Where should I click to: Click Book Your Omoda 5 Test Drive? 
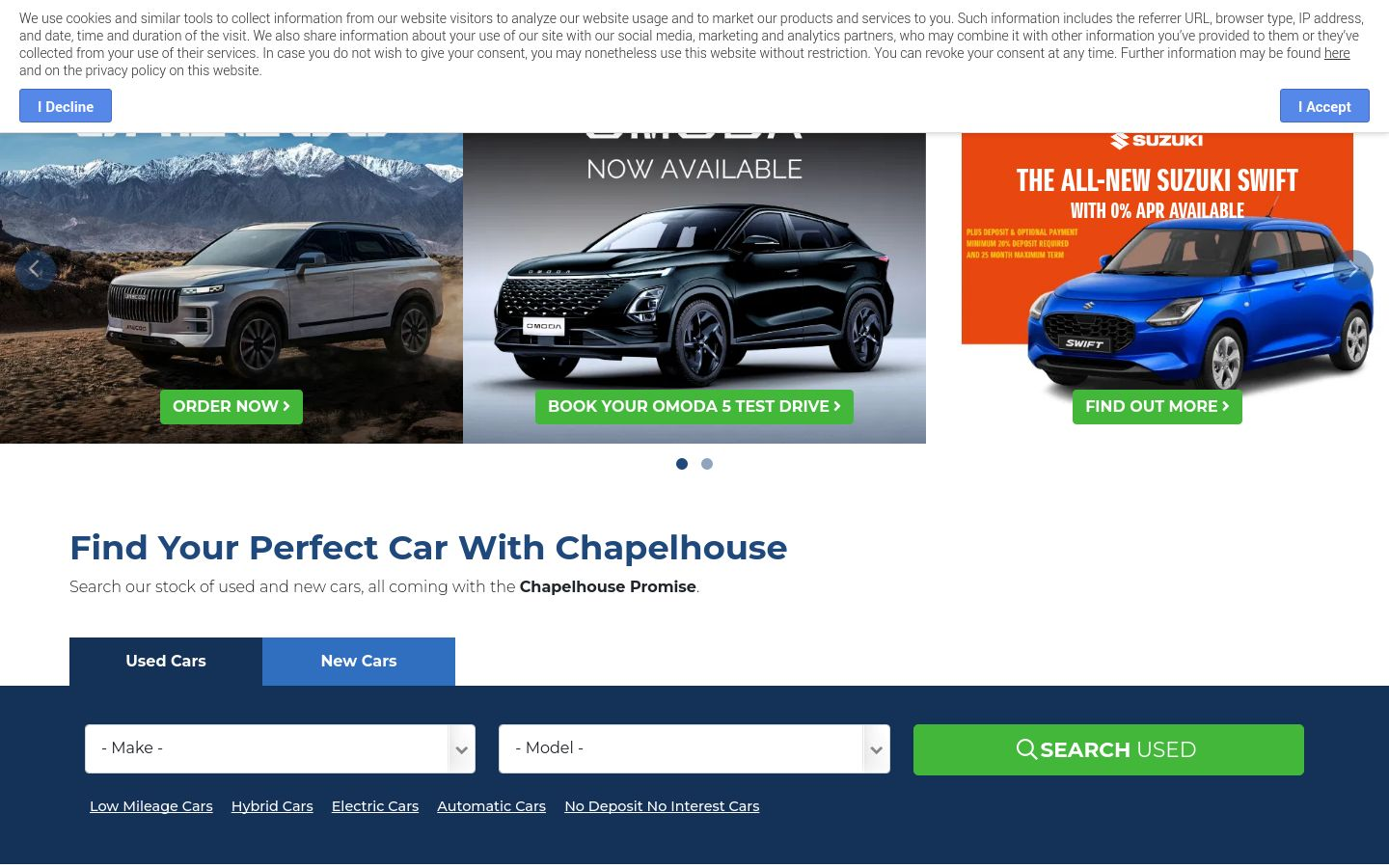[694, 407]
